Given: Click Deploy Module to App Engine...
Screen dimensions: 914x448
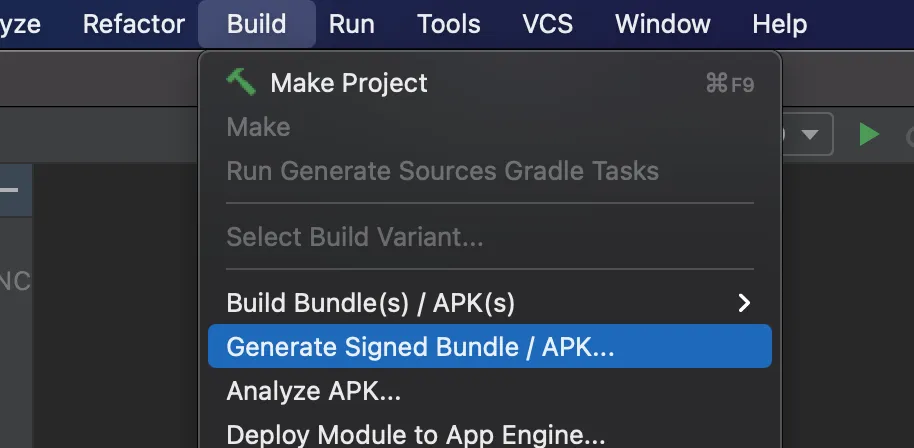Looking at the screenshot, I should (x=416, y=435).
